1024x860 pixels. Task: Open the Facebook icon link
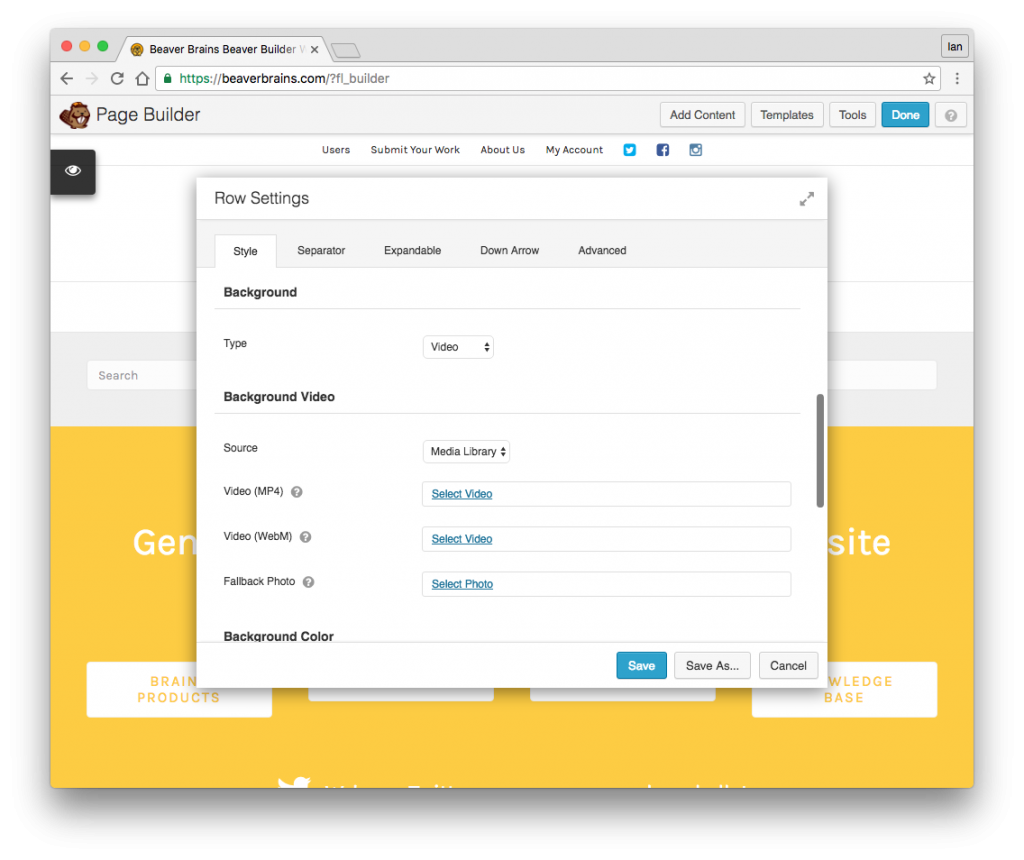(662, 150)
